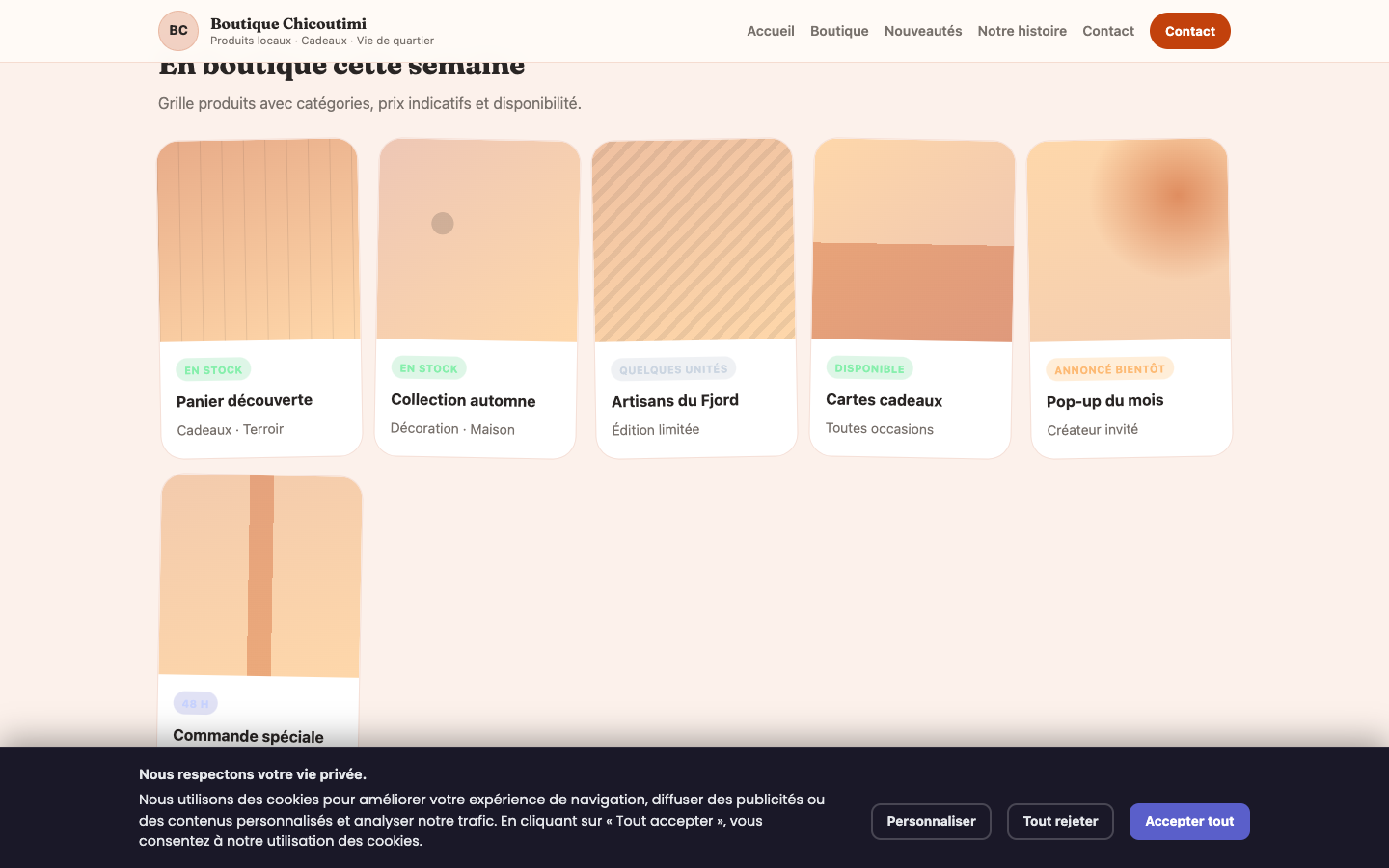Open the Boutique nav link

point(839,31)
